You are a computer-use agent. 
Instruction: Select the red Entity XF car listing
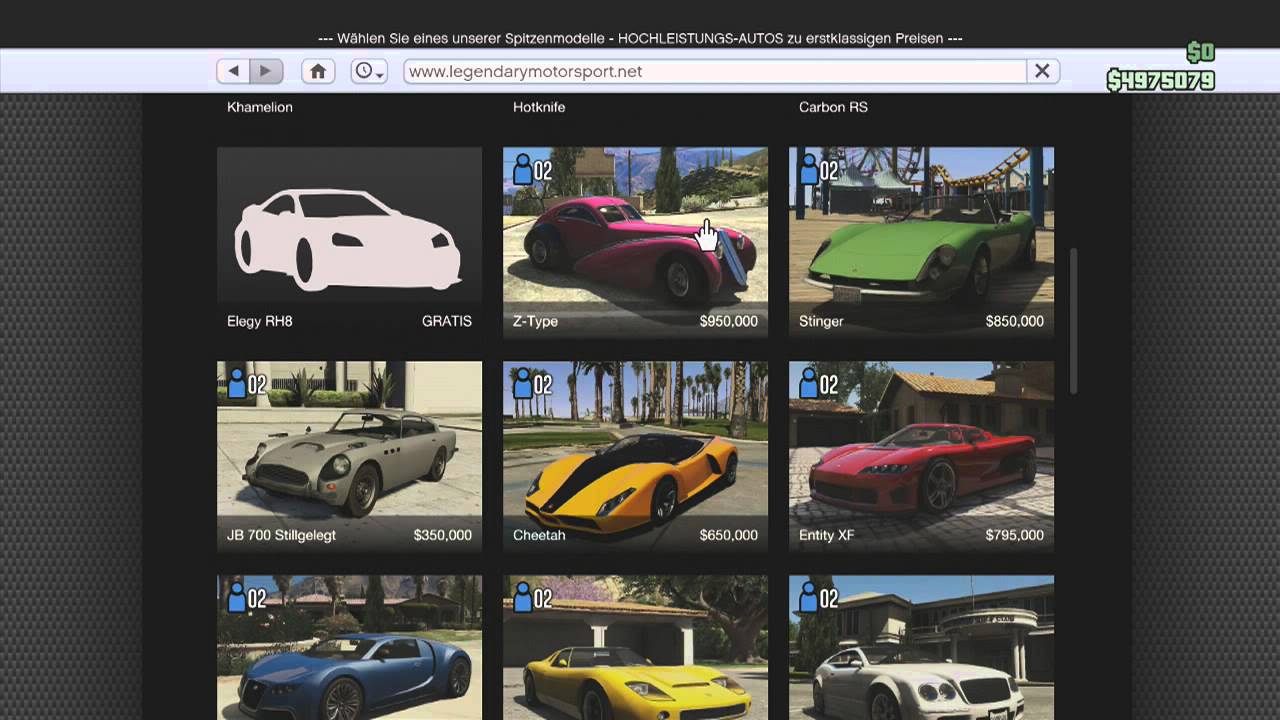921,455
